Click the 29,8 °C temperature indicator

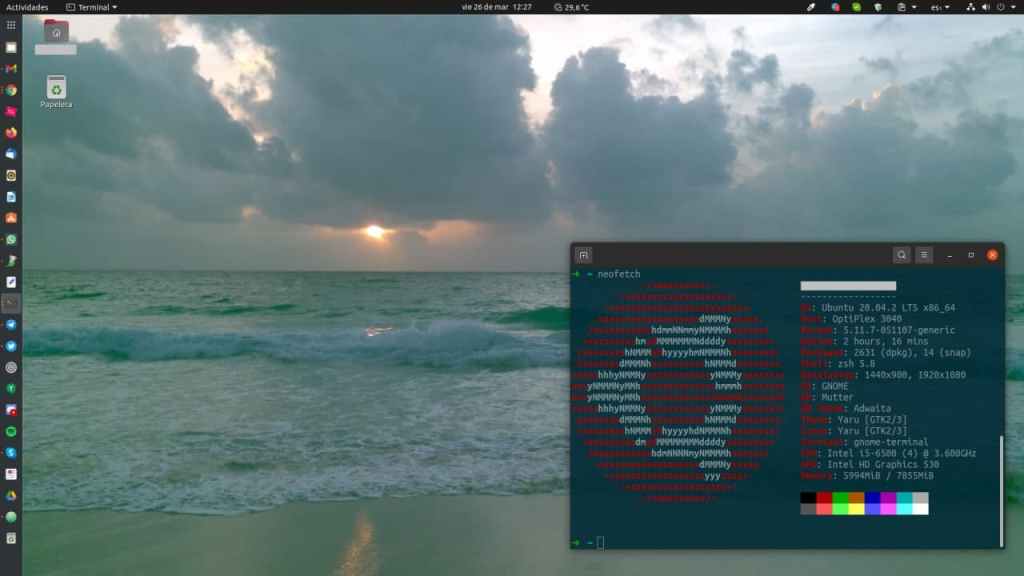coord(571,7)
